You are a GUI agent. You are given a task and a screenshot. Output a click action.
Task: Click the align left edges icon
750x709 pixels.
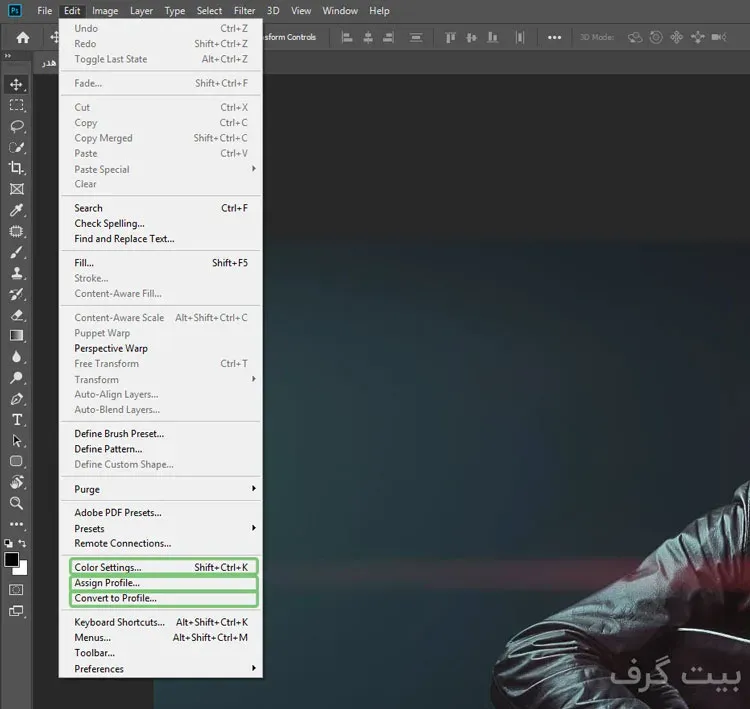click(x=347, y=37)
